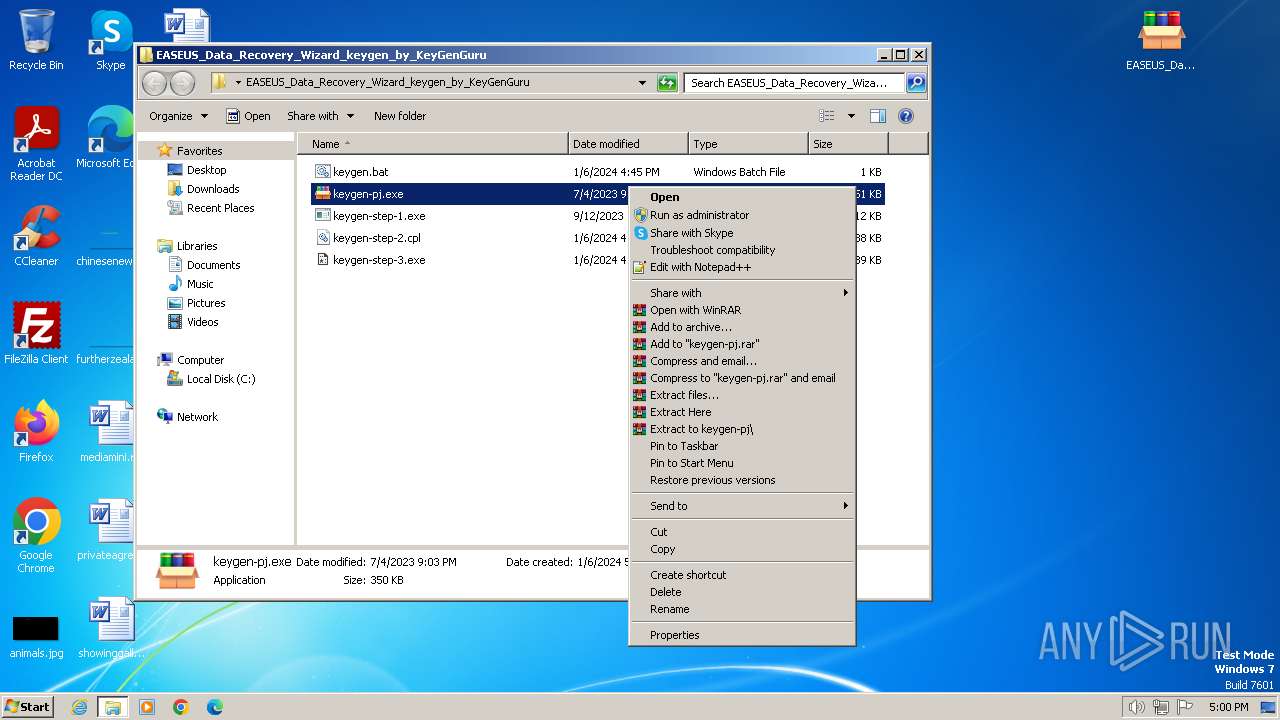Screen dimensions: 1280x720
Task: Choose Delete in context menu
Action: 742,592
